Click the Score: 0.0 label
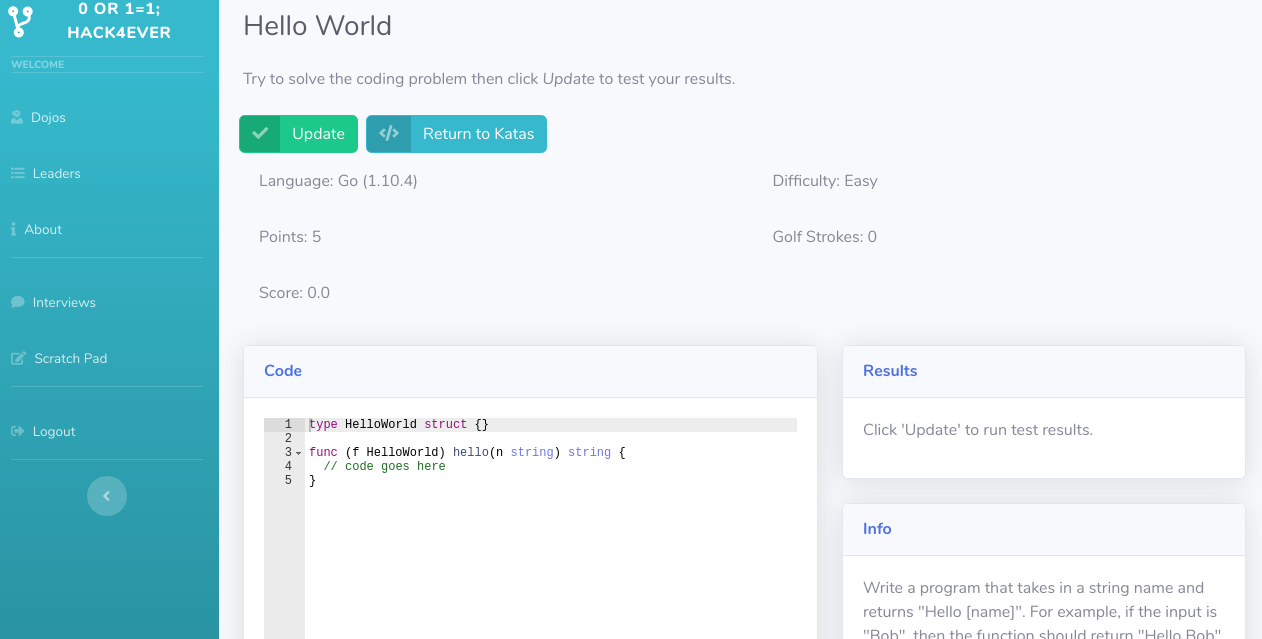The image size is (1262, 639). pyautogui.click(x=294, y=293)
